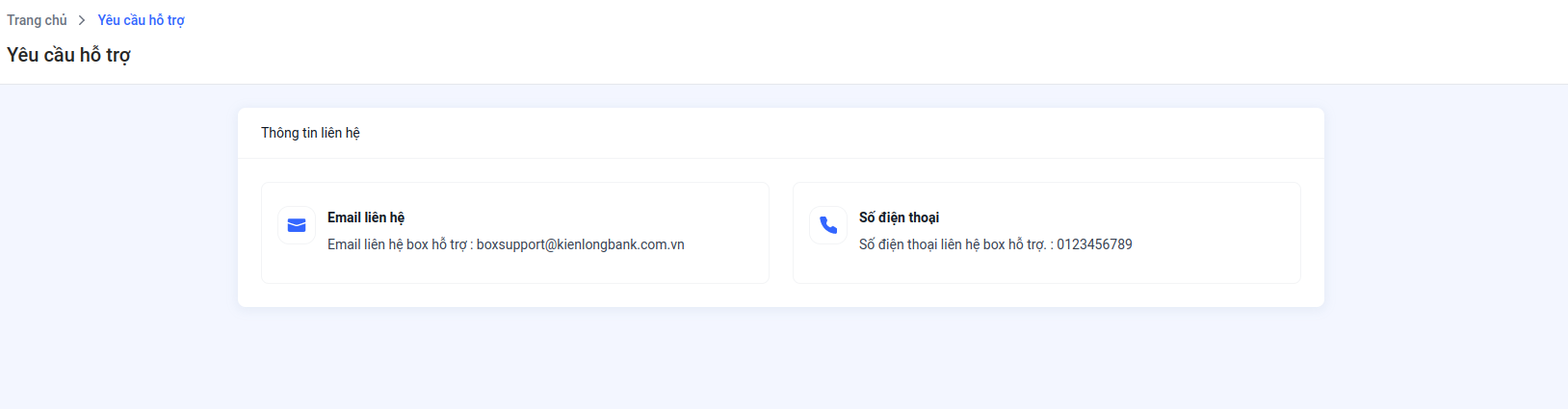
Task: Select the Email liên hệ contact card
Action: (x=515, y=233)
